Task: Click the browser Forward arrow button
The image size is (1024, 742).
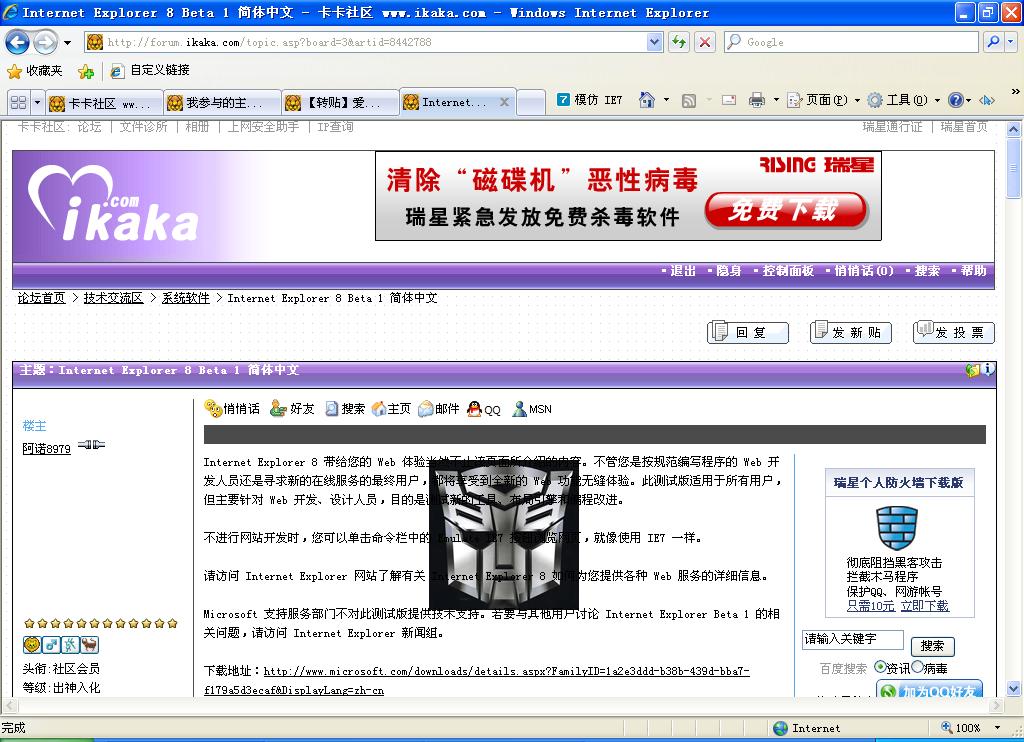Action: (x=45, y=42)
